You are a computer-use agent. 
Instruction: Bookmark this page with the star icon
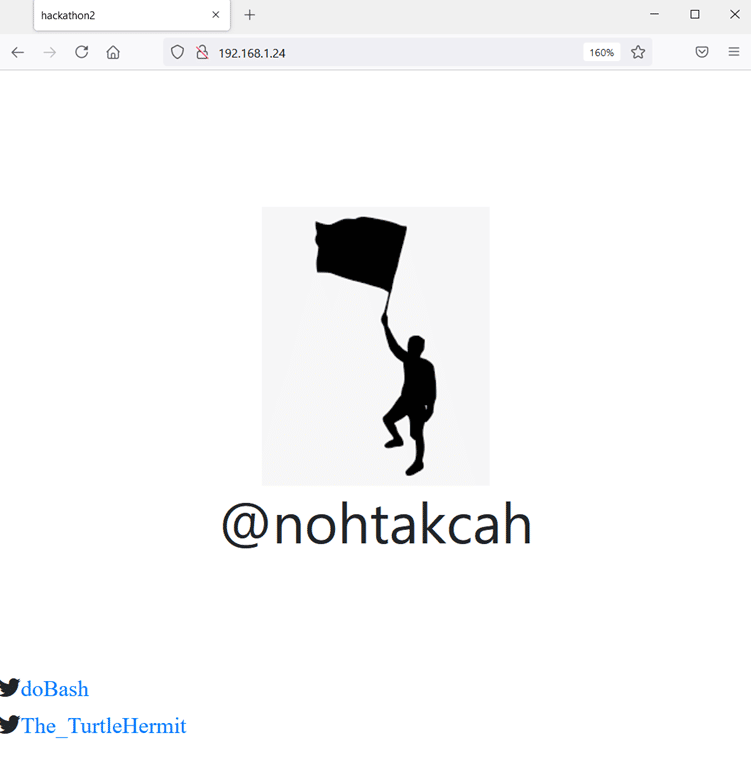(x=638, y=52)
